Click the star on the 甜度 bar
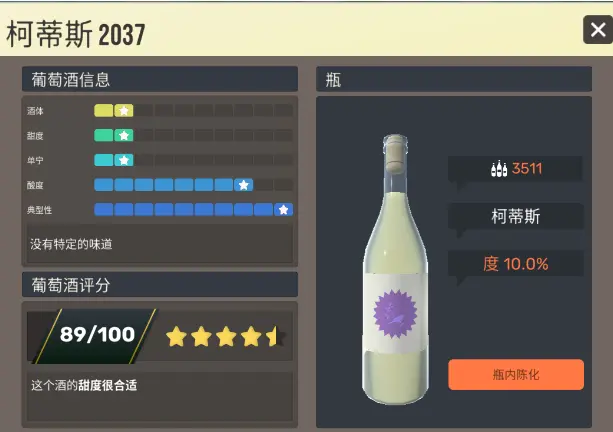This screenshot has height=432, width=613. tap(124, 136)
